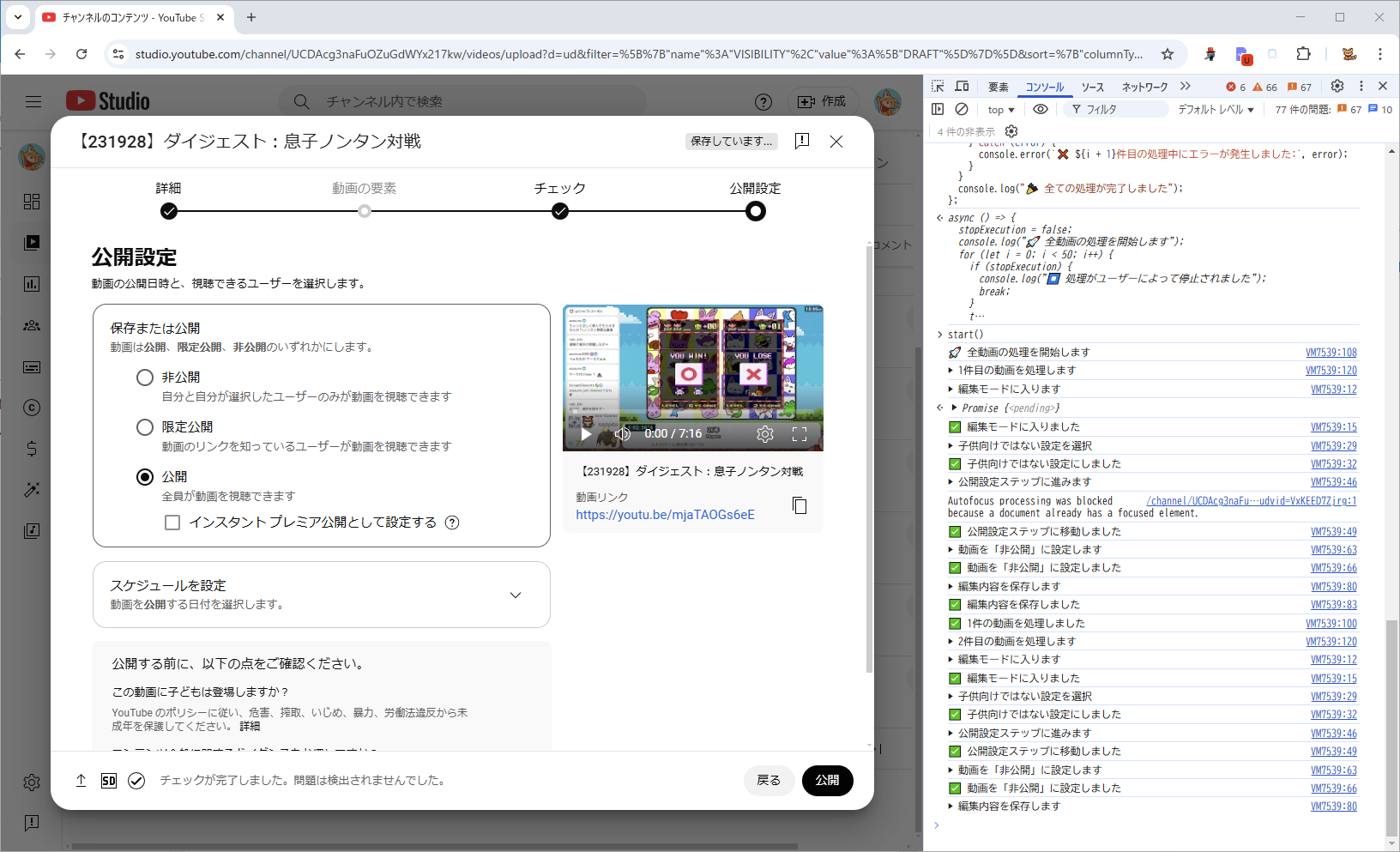The image size is (1400, 852).
Task: Open Analytics from the sidebar
Action: pos(32,284)
